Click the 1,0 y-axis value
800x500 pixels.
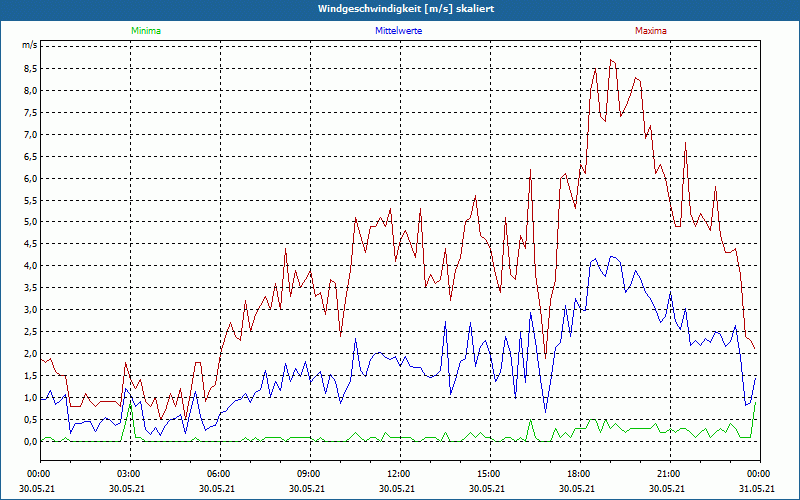pos(30,398)
